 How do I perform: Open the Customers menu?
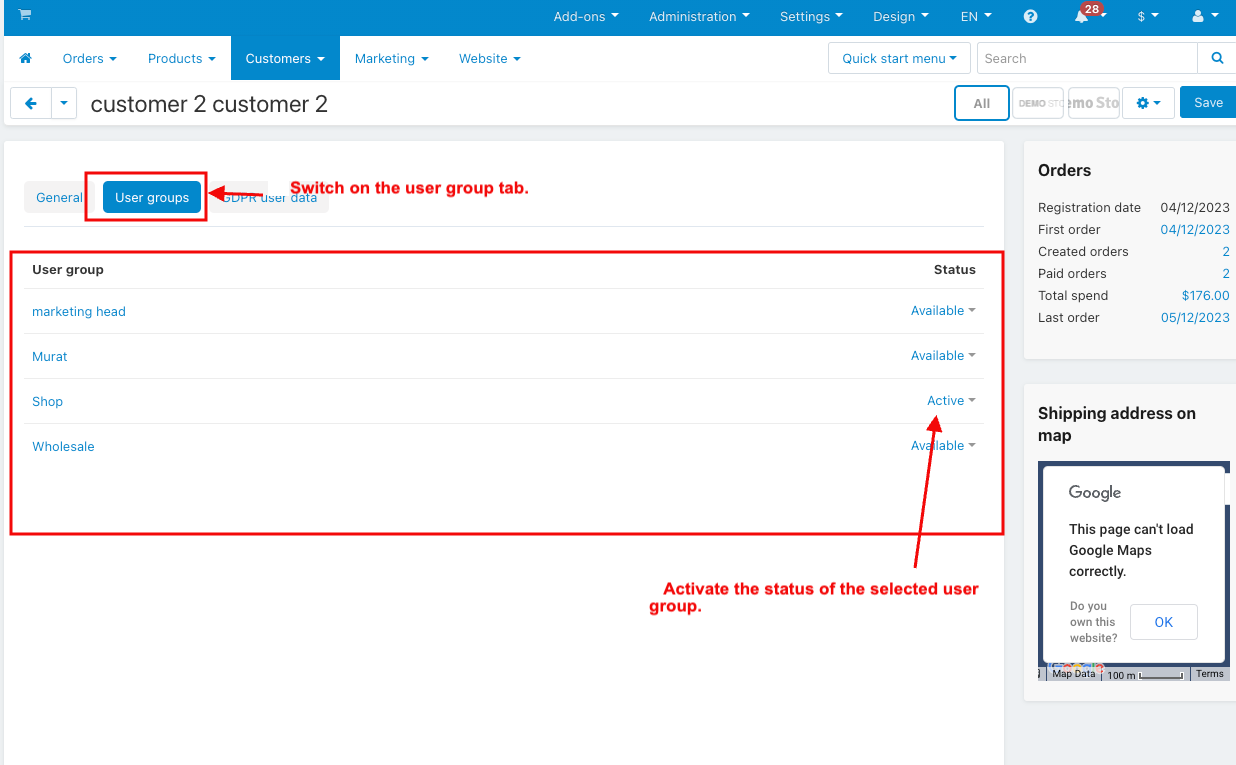click(x=284, y=59)
